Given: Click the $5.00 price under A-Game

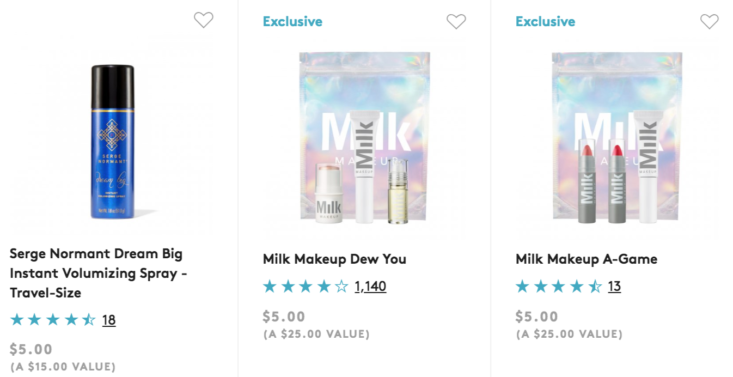Looking at the screenshot, I should click(x=537, y=317).
